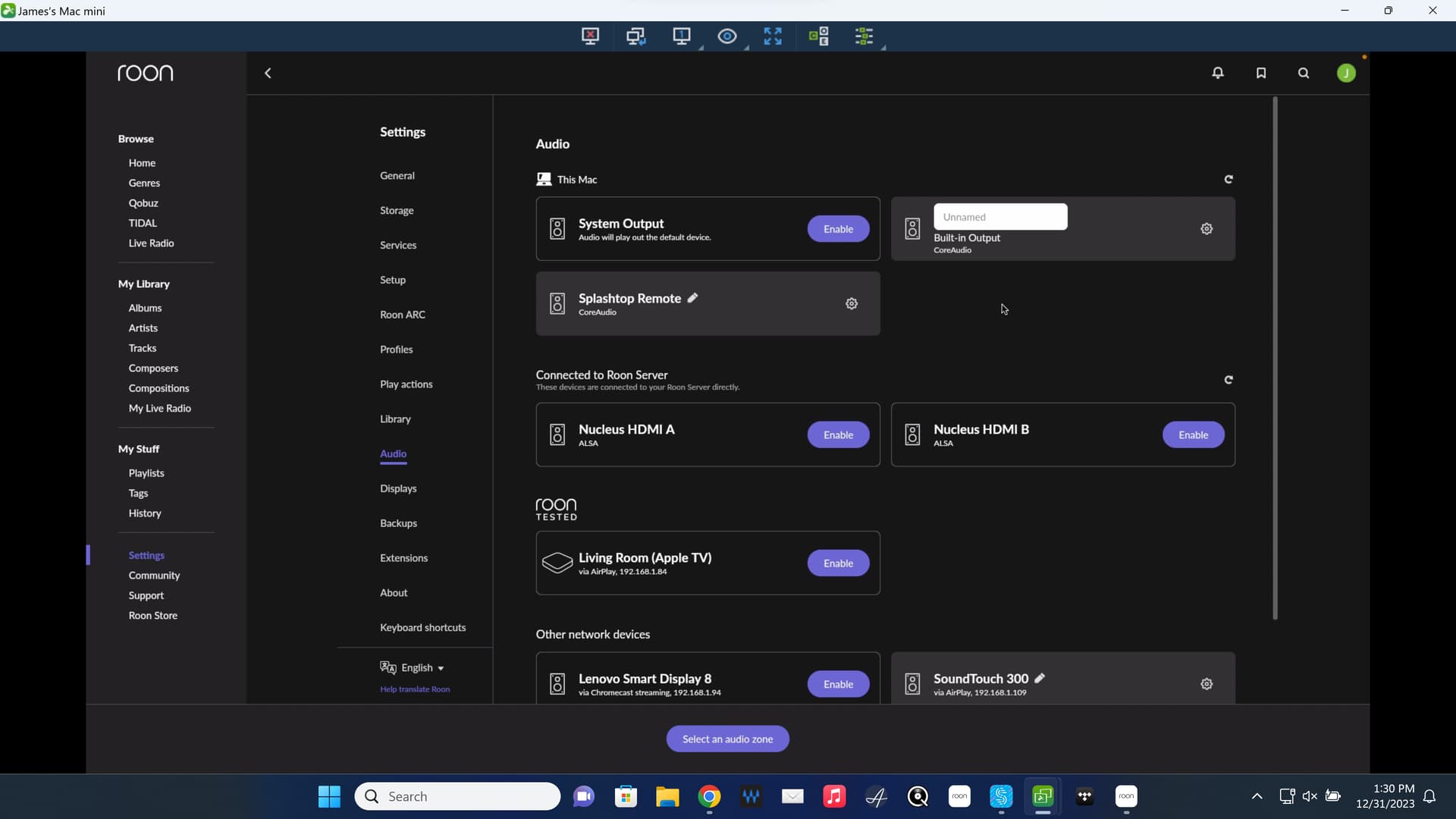Refresh the This Mac device list
The height and width of the screenshot is (819, 1456).
[1228, 179]
